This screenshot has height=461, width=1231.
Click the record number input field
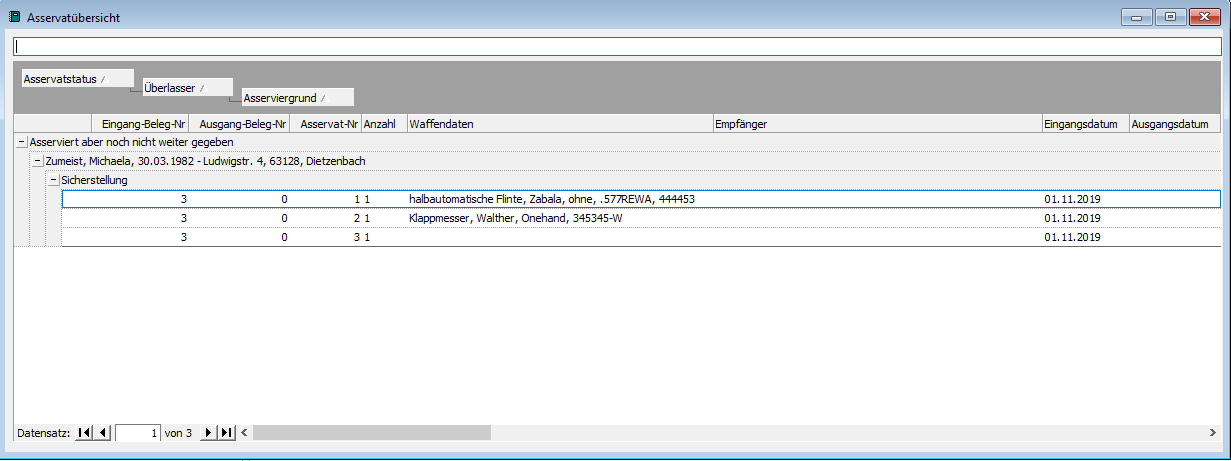point(138,433)
